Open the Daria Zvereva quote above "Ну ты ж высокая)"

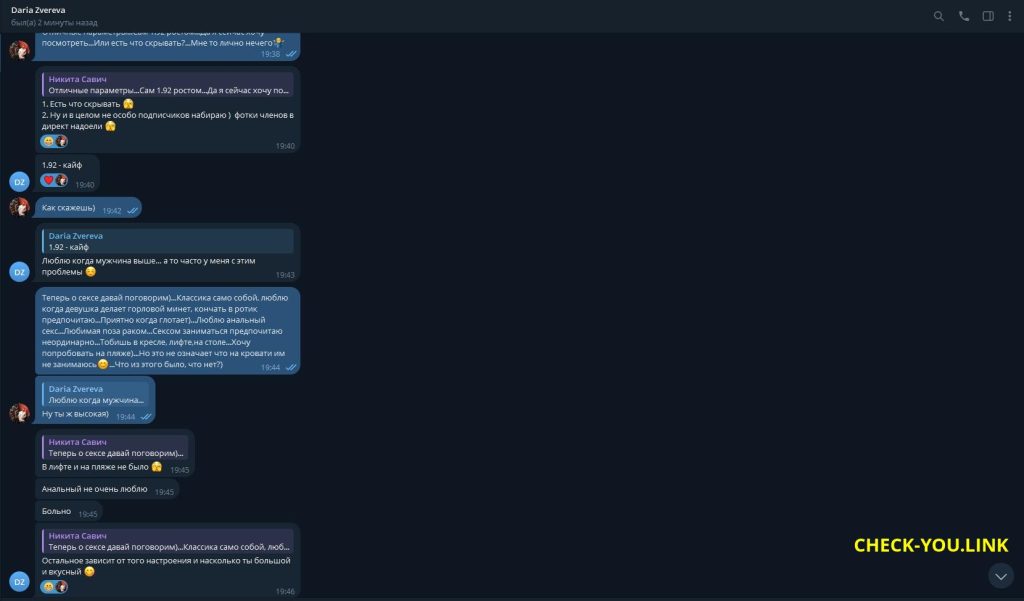coord(92,394)
